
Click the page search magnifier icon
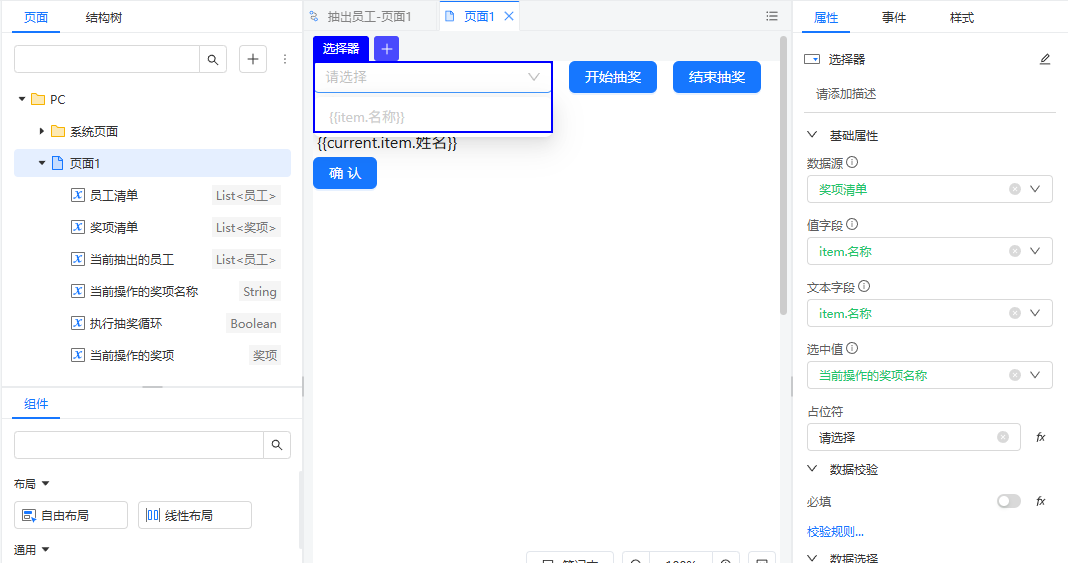(x=213, y=60)
